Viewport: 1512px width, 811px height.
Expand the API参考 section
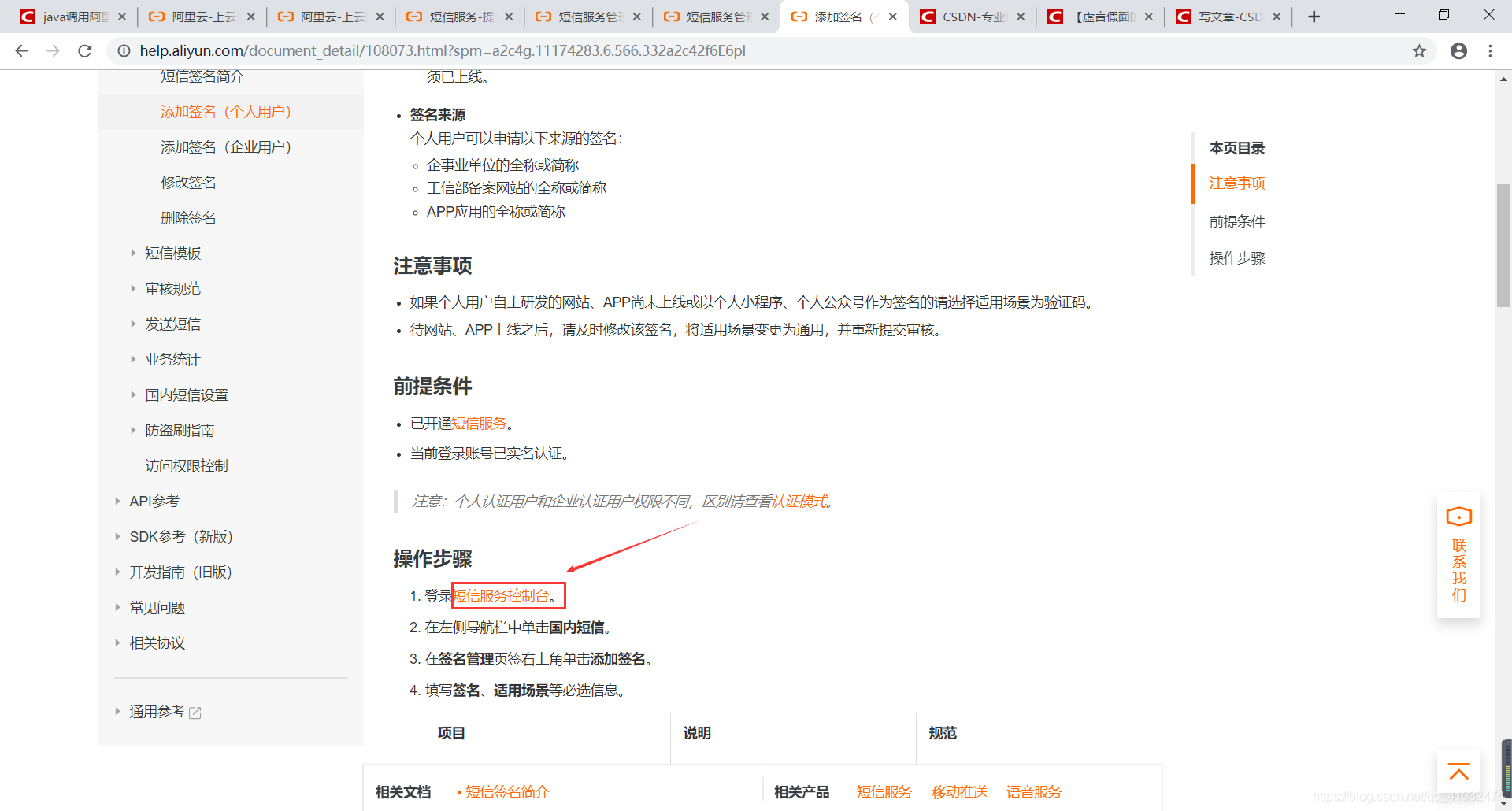154,501
